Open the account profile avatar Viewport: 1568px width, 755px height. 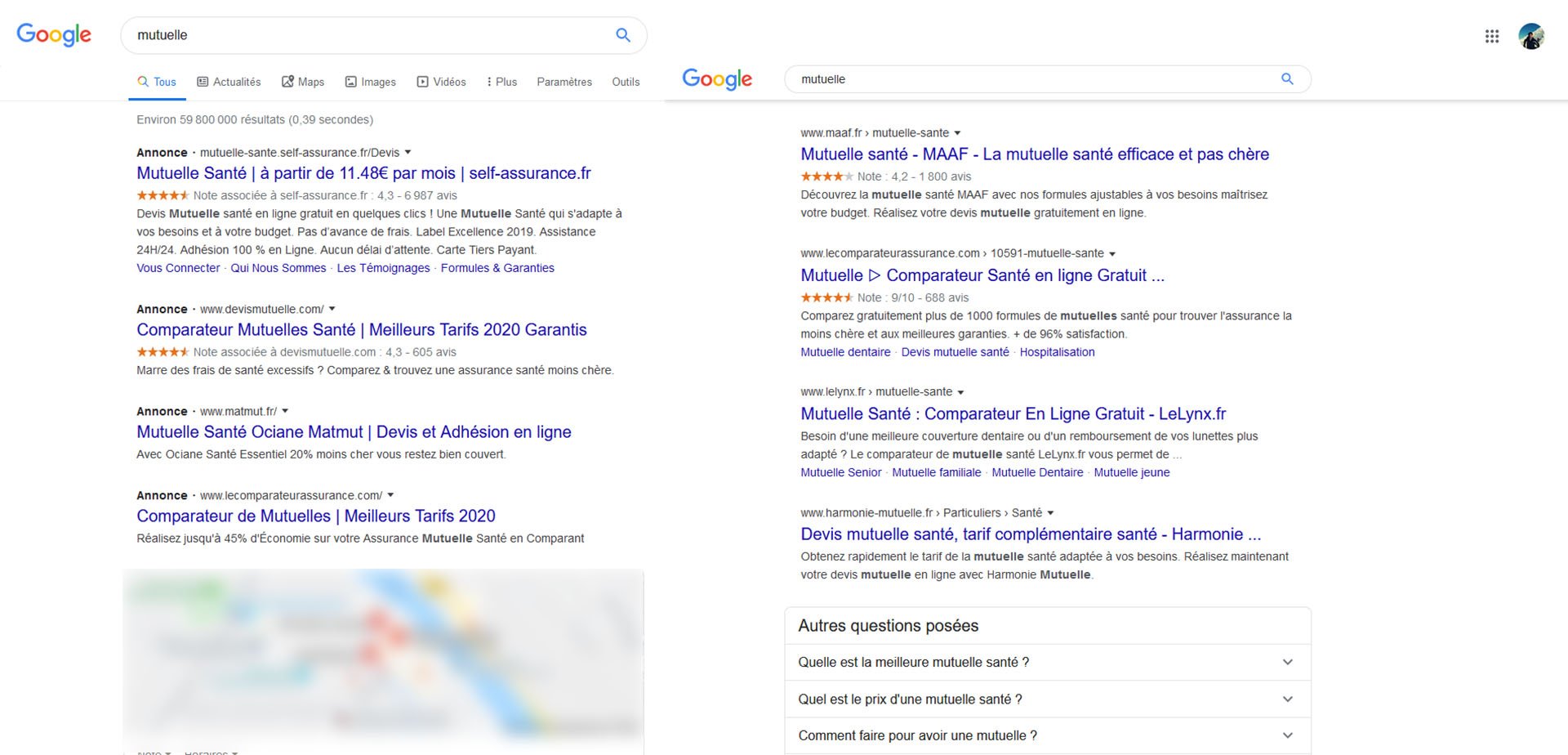(x=1531, y=36)
